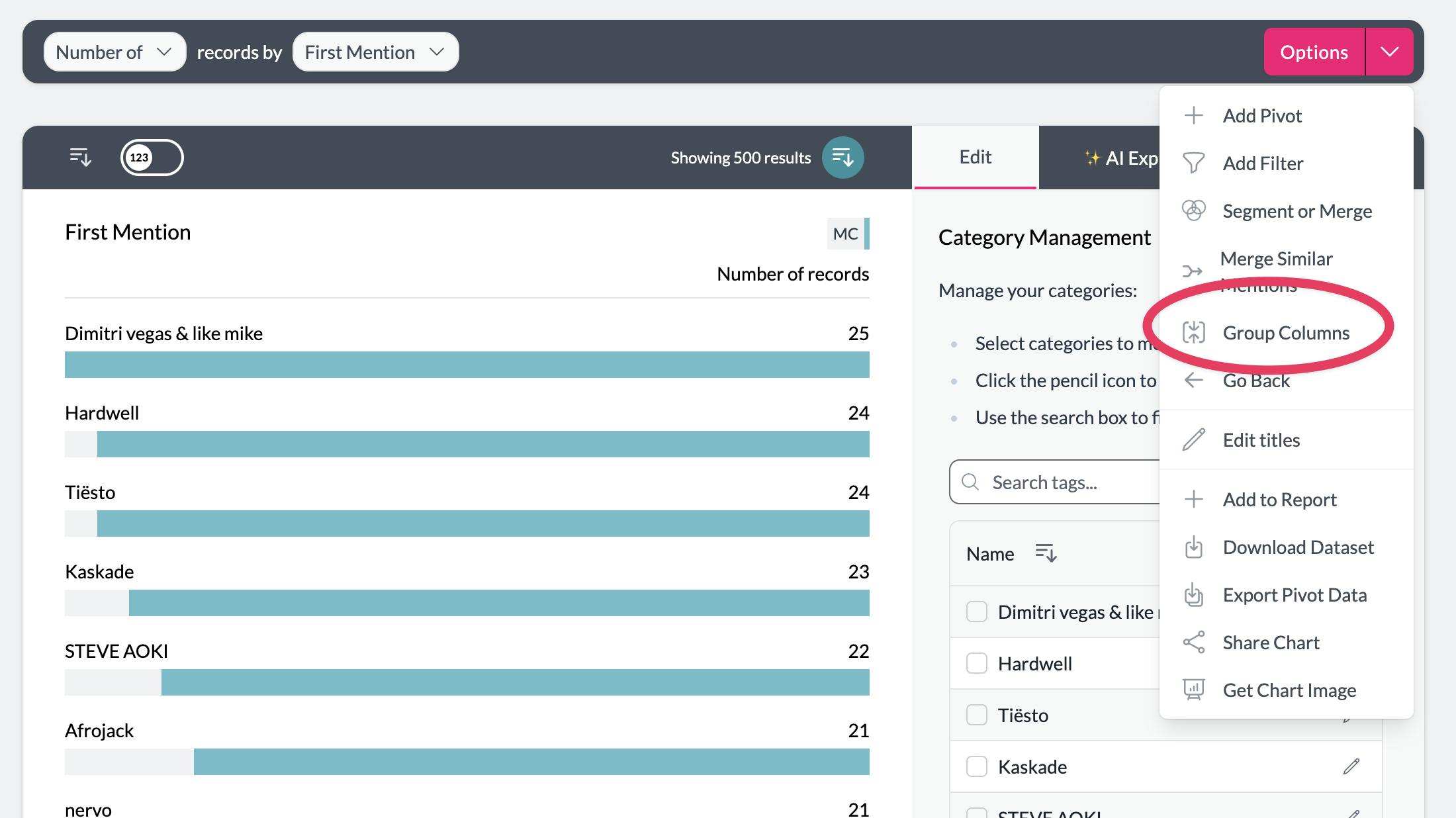Tick the Tiësto category checkbox
Screen dimensions: 1456x818
point(977,715)
